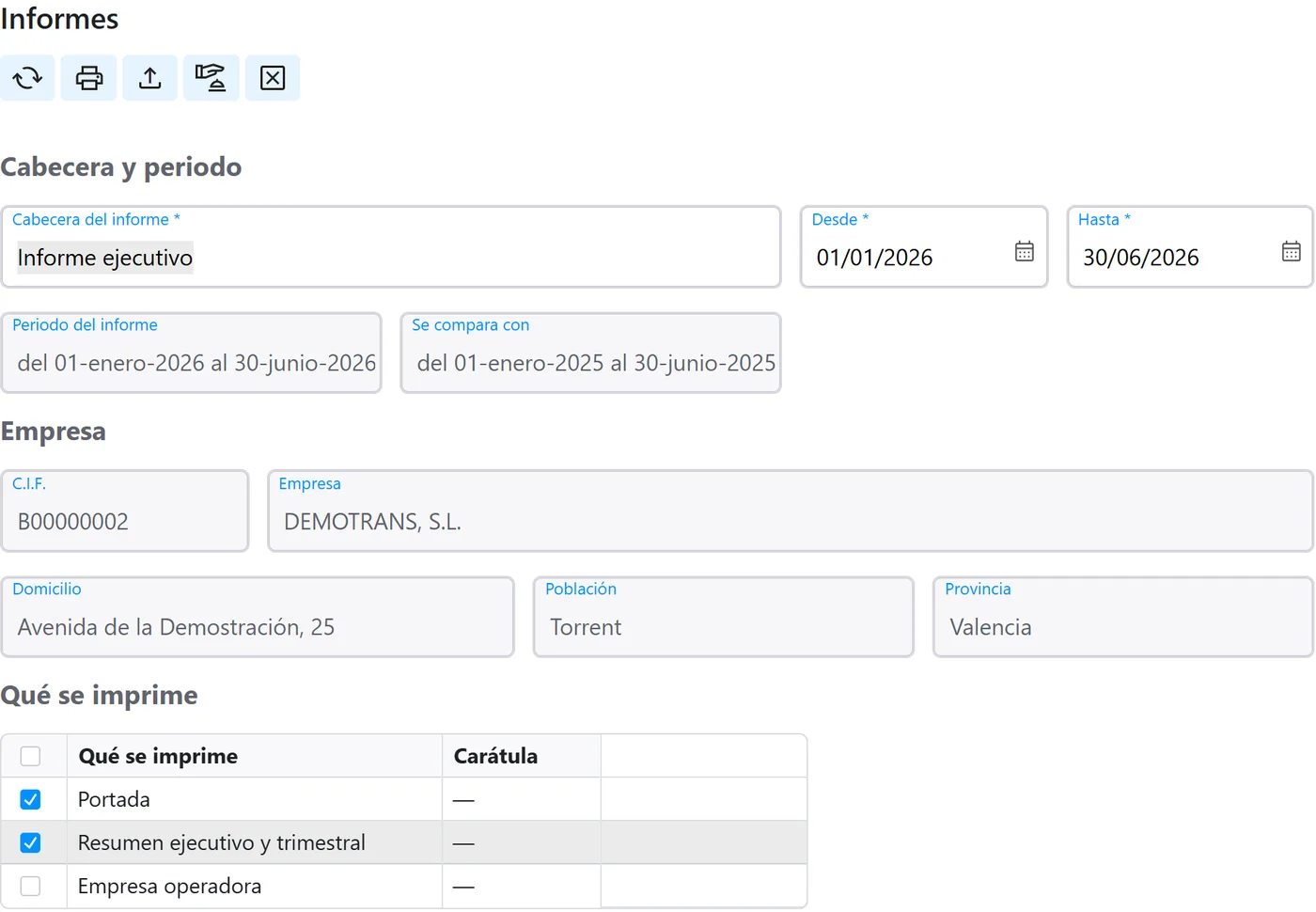Open the calendar picker for Desde
Screen dimensions: 1316x912
coord(1025,251)
